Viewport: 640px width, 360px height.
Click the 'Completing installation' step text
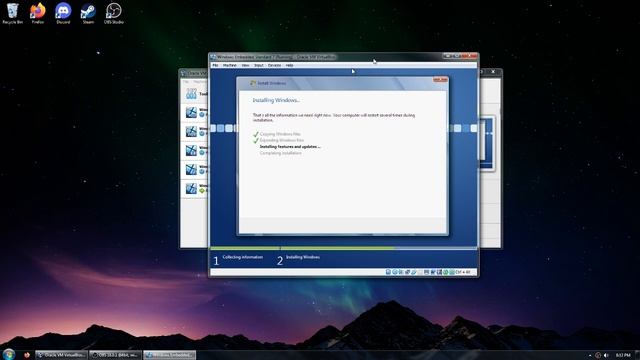click(281, 153)
